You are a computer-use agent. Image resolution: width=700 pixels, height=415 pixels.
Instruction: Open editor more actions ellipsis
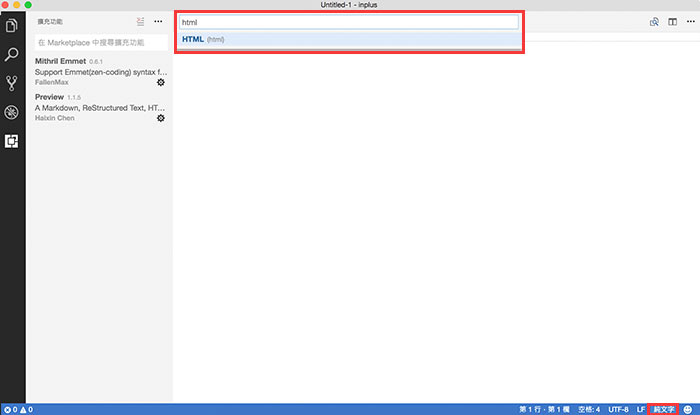(x=691, y=21)
